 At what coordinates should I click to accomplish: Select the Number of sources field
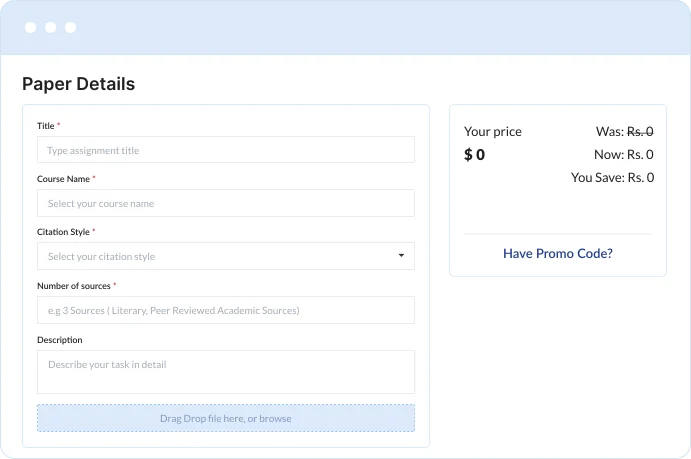(225, 310)
